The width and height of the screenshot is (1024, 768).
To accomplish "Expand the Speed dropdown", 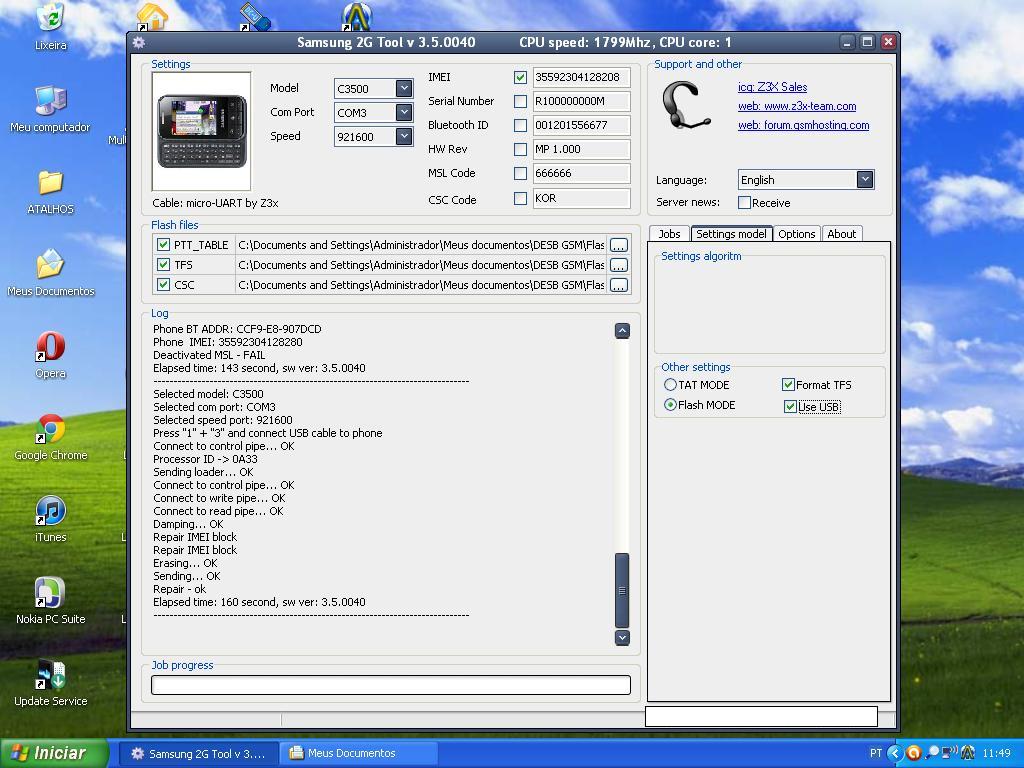I will point(404,136).
